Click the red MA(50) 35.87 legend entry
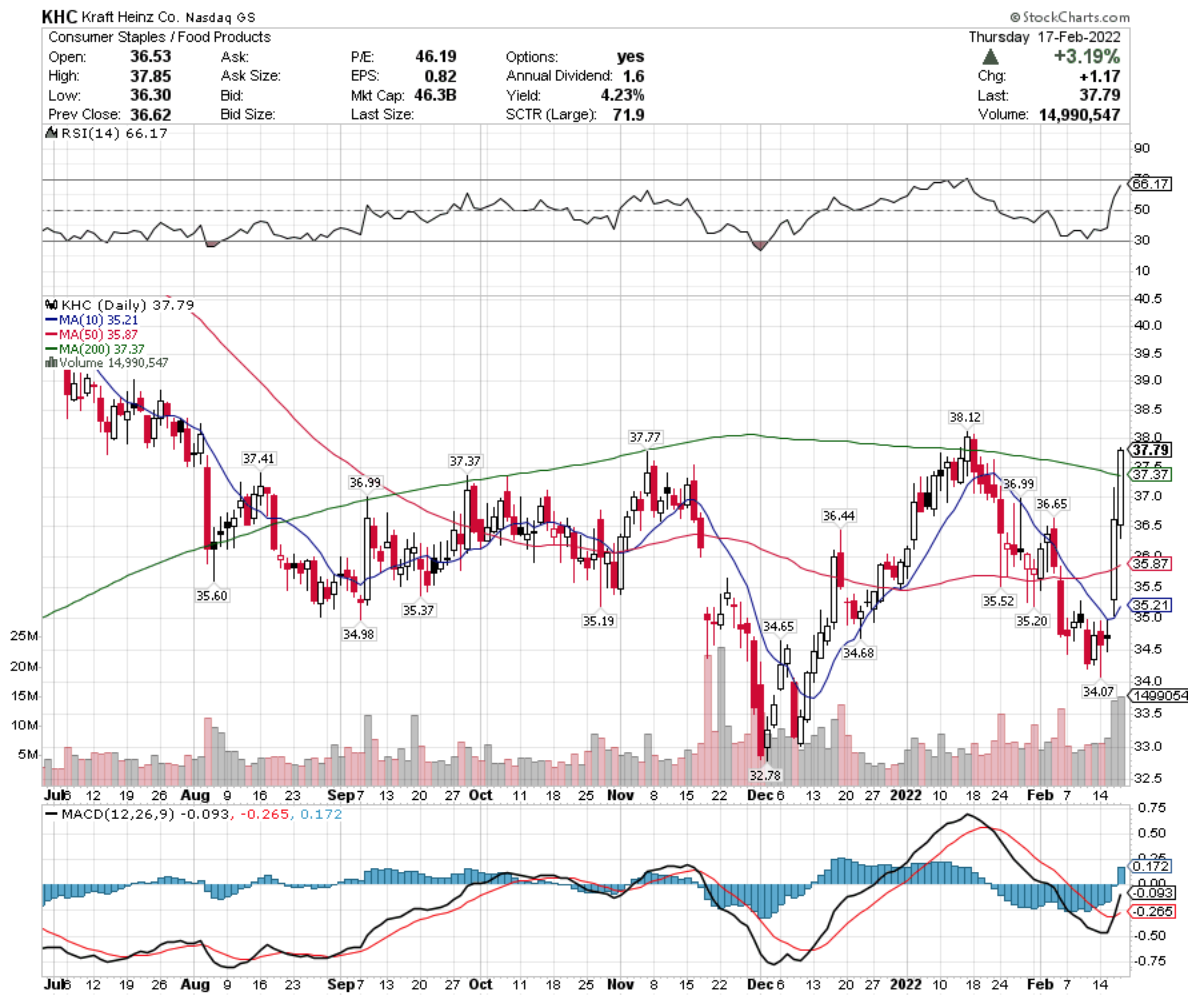Screen dimensions: 1194x996 (91, 334)
